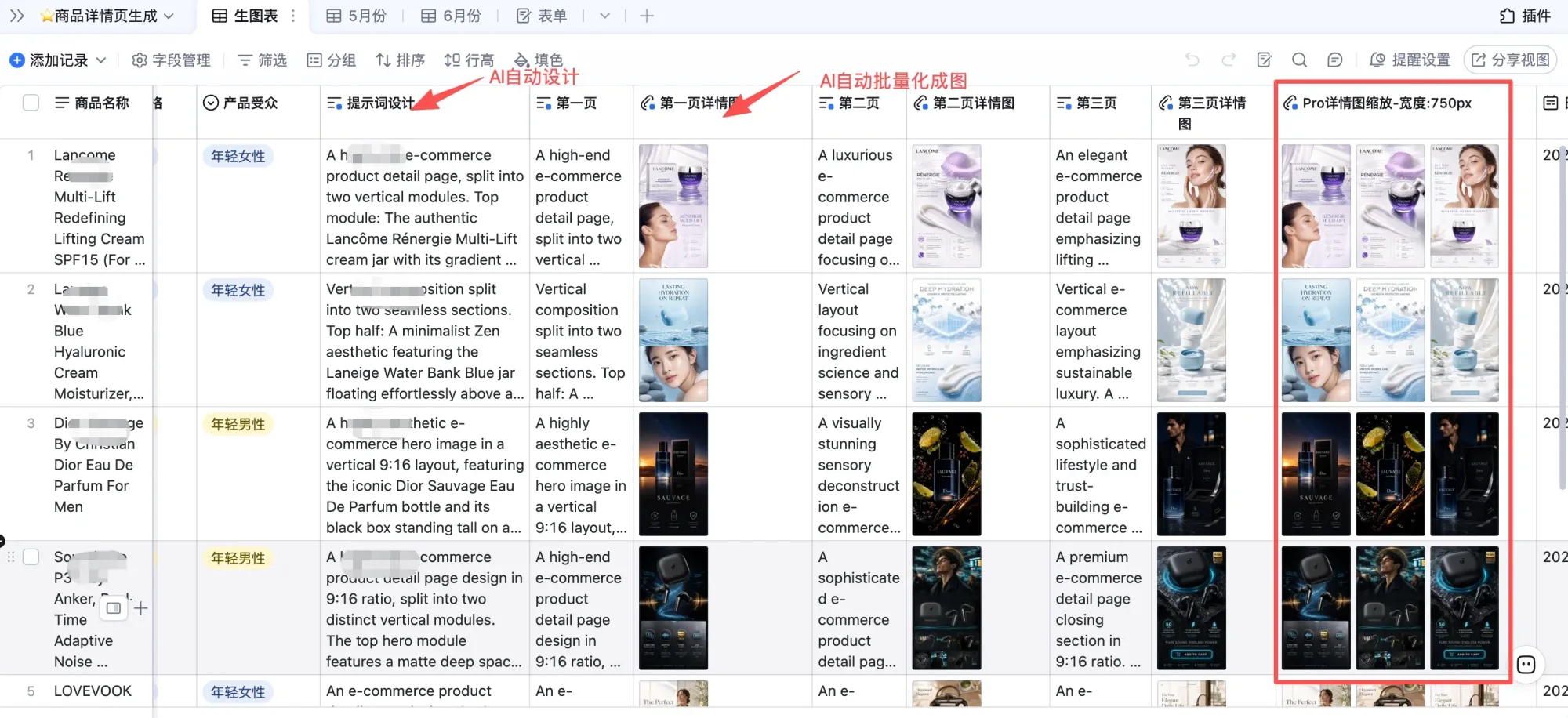
Task: Select 第二页 cell 'A visually stunning sensory'
Action: (859, 474)
